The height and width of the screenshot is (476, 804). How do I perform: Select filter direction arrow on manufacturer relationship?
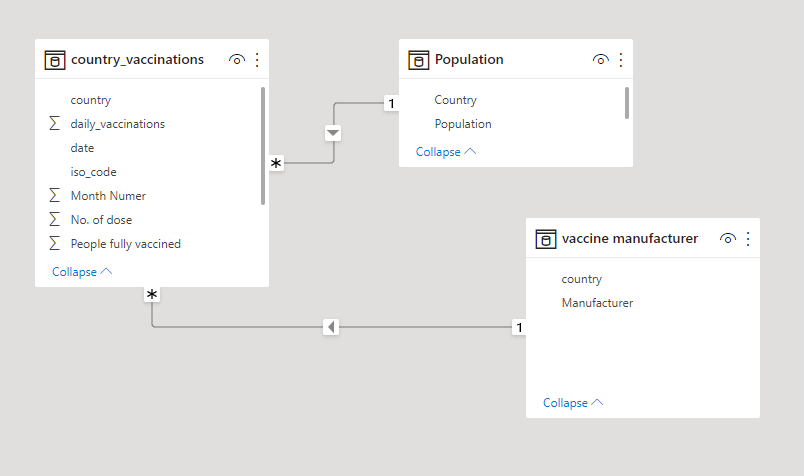pos(331,327)
